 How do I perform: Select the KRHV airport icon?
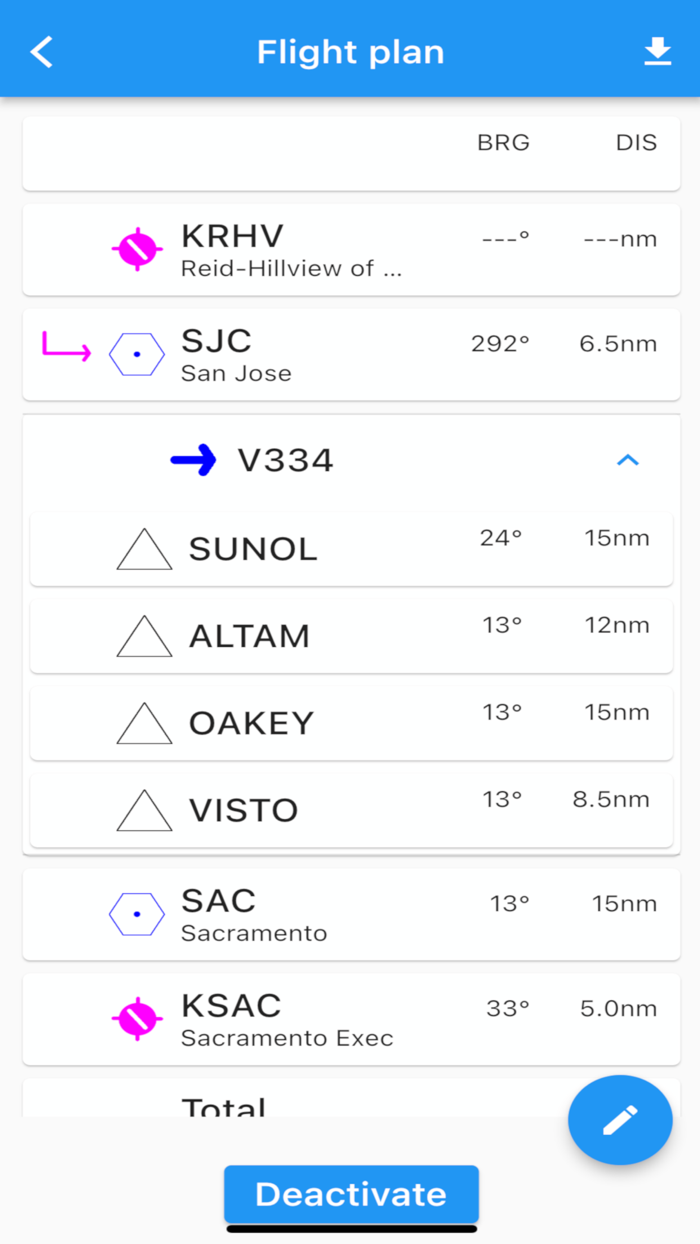(137, 250)
